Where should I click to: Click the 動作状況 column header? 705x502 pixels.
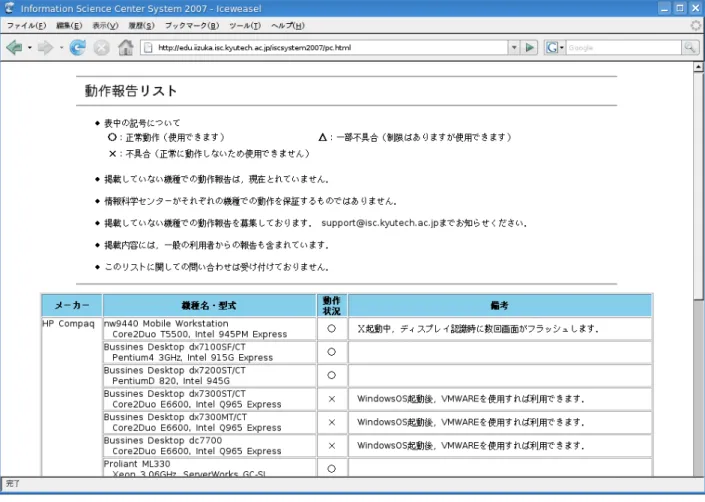[331, 306]
